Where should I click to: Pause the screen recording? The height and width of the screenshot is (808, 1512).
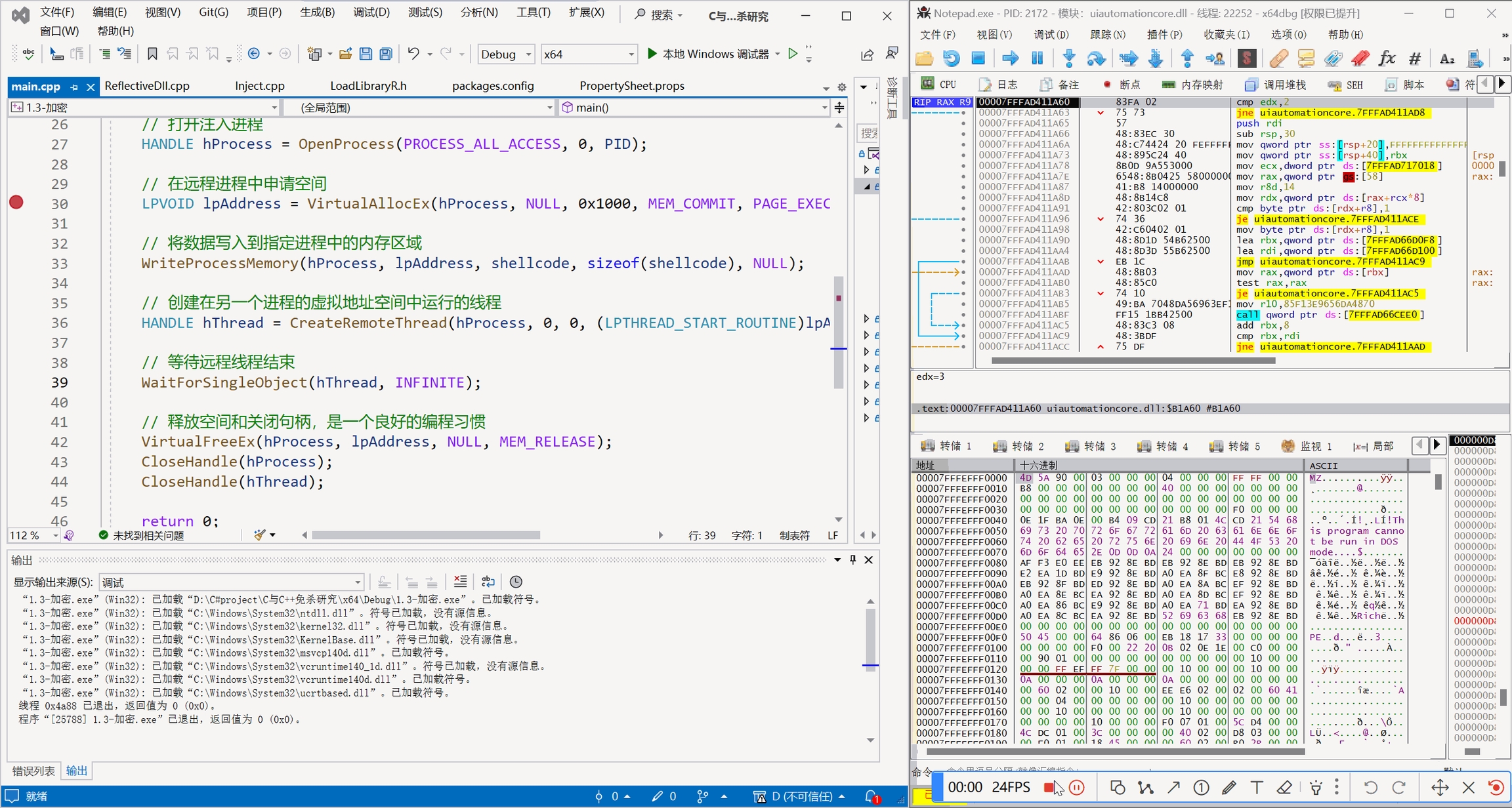1076,787
